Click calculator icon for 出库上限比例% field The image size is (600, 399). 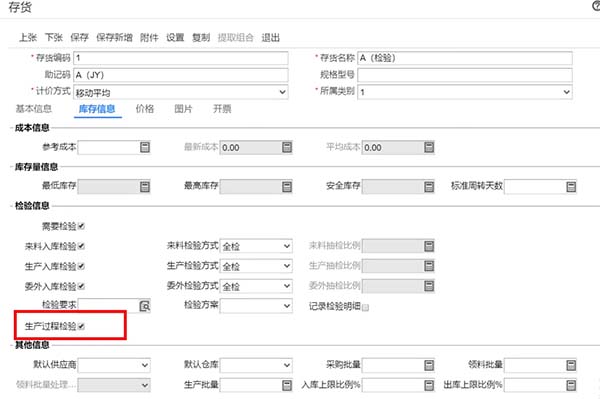click(x=571, y=385)
